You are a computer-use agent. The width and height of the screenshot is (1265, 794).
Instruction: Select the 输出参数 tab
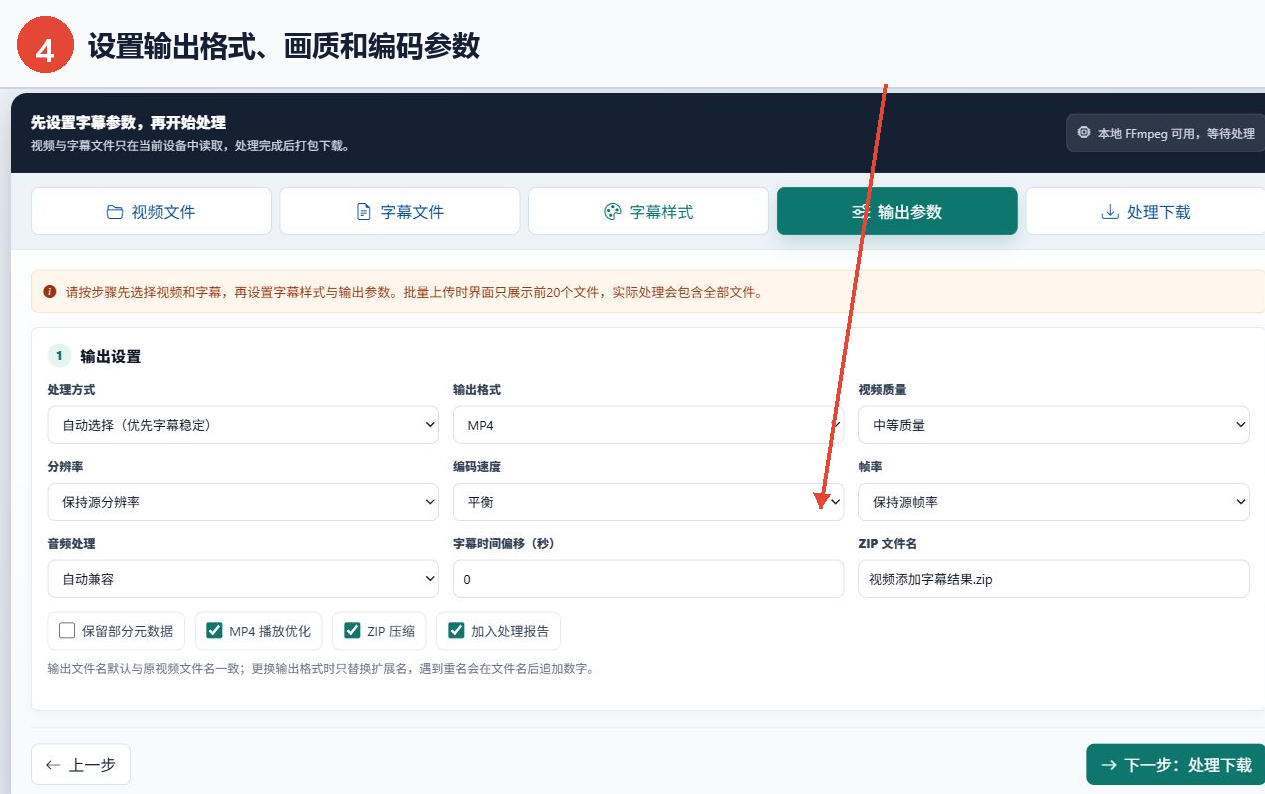[897, 211]
